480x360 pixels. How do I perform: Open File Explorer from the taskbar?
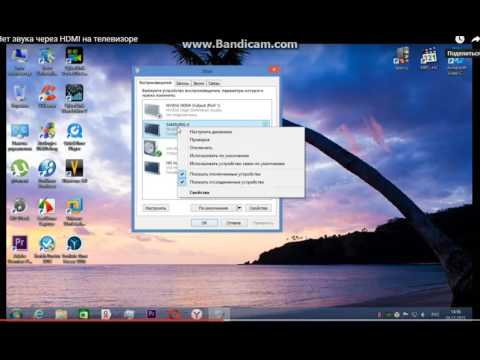61,314
